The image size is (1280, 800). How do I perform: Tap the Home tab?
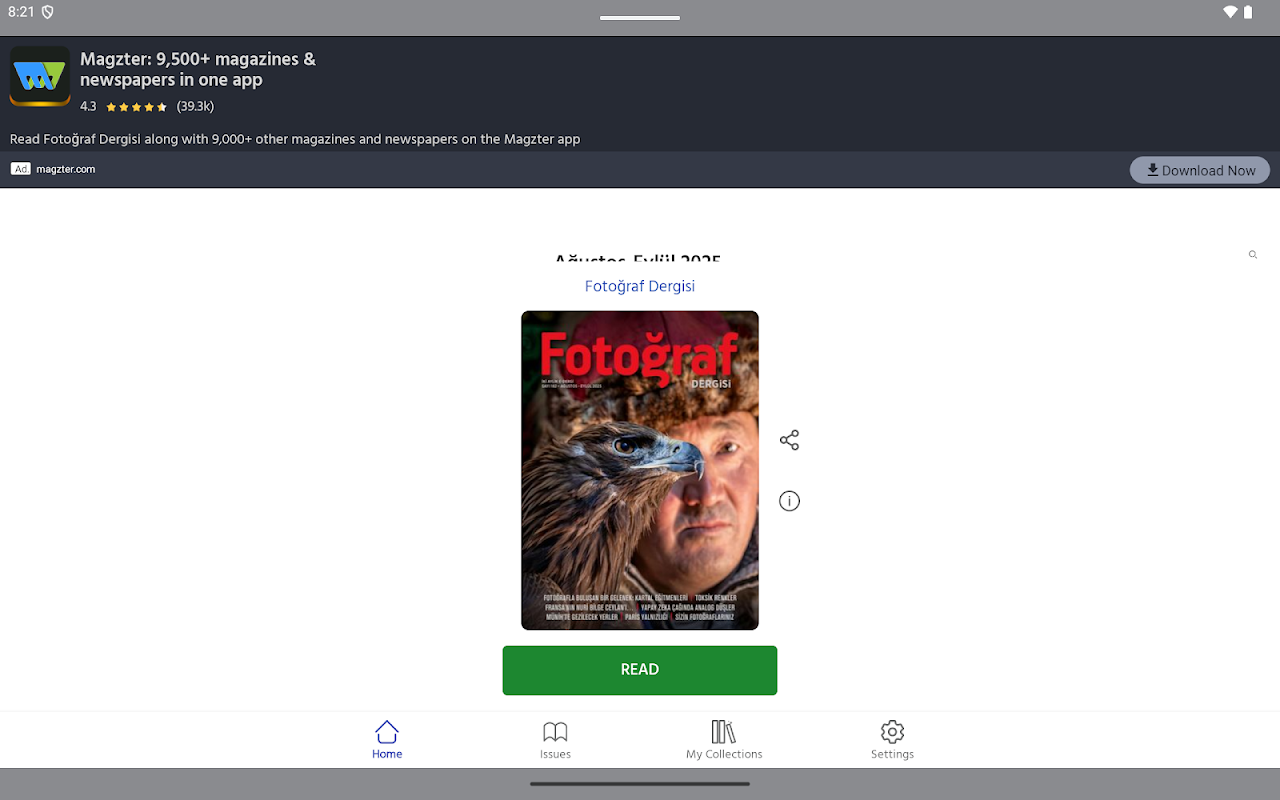[x=387, y=740]
